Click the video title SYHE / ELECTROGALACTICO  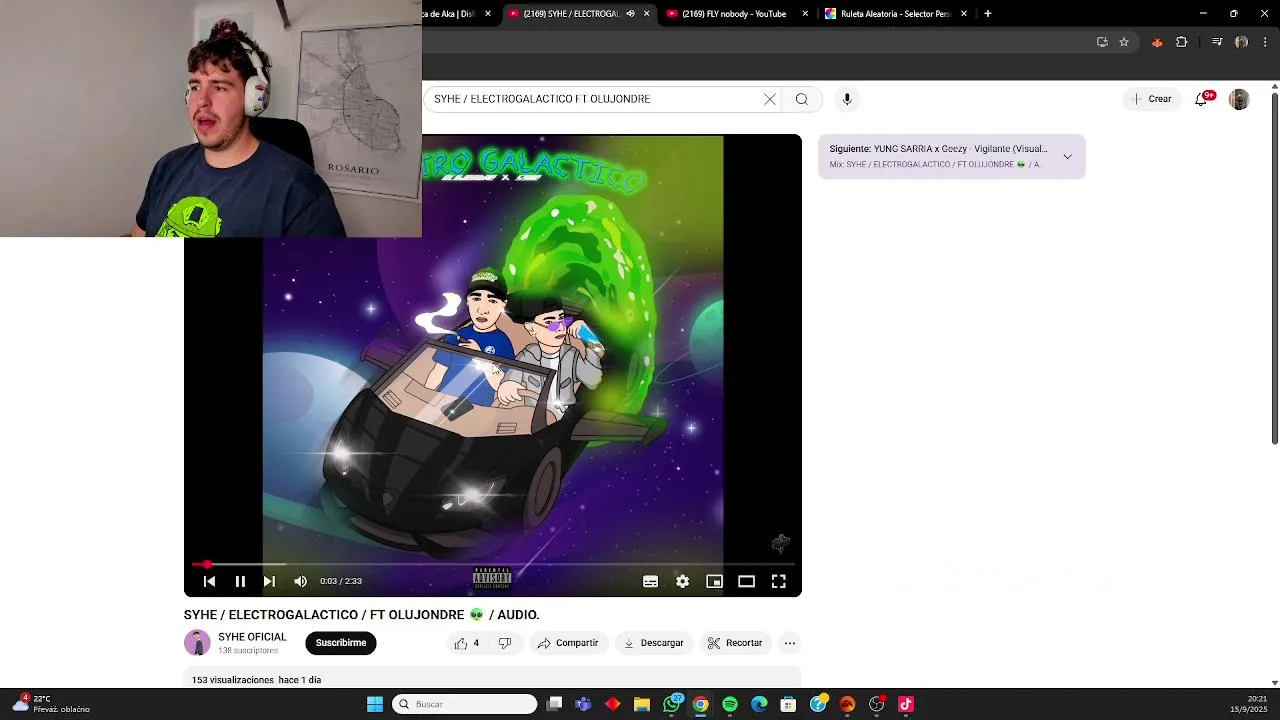tap(361, 615)
